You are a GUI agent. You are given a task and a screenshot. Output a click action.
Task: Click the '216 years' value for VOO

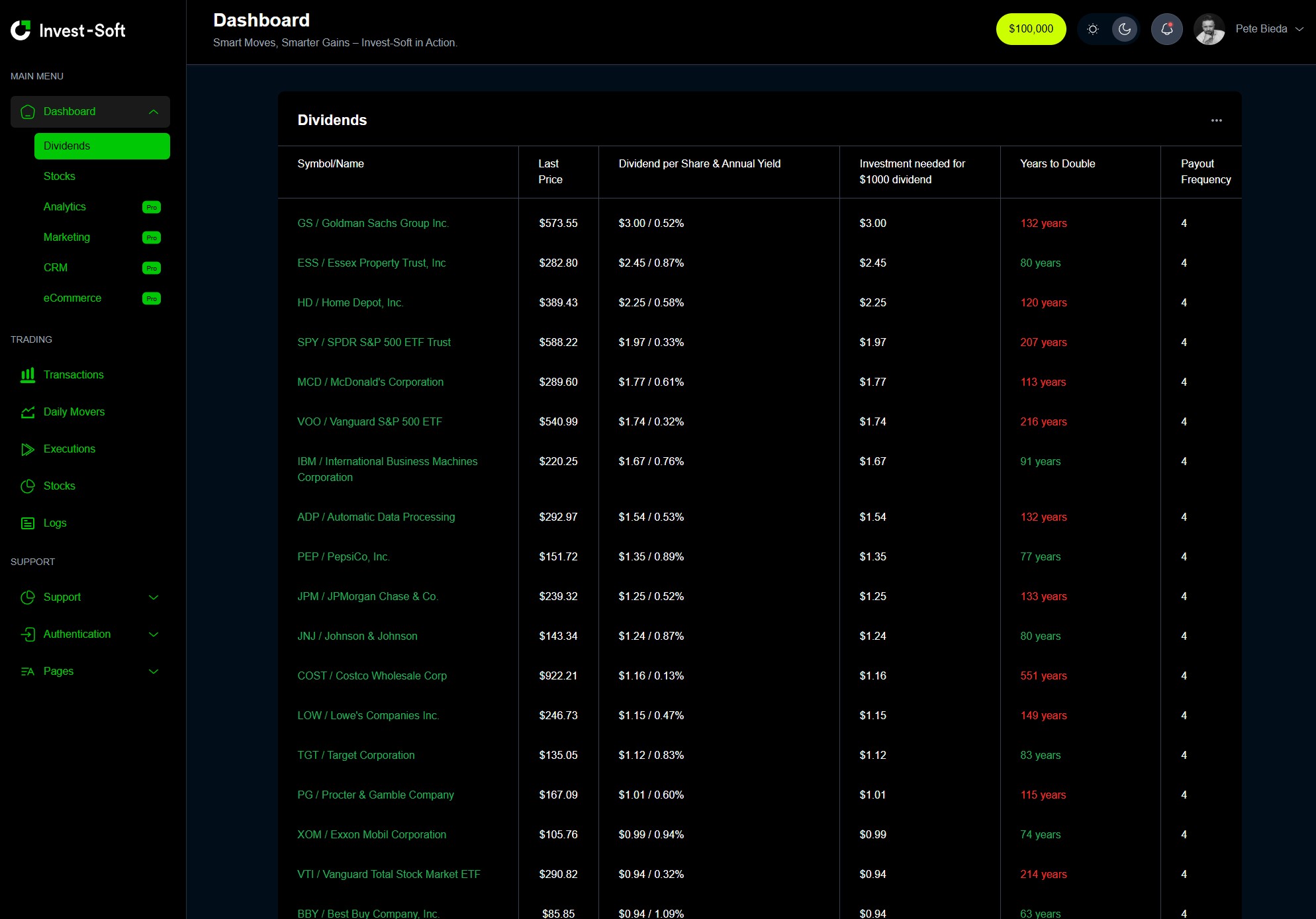[x=1043, y=422]
